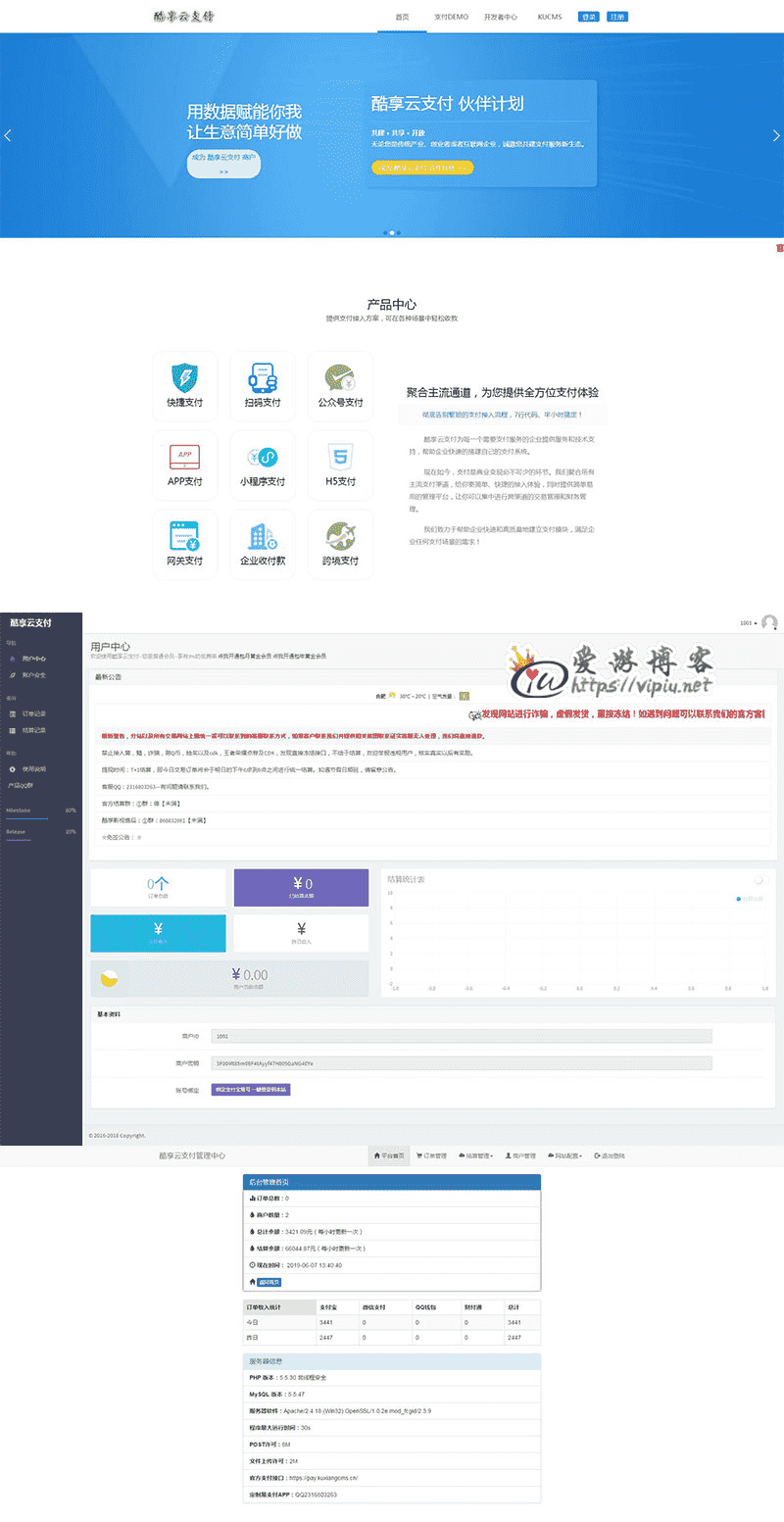Click the Release progress bar
Image resolution: width=784 pixels, height=1522 pixels.
tap(41, 838)
